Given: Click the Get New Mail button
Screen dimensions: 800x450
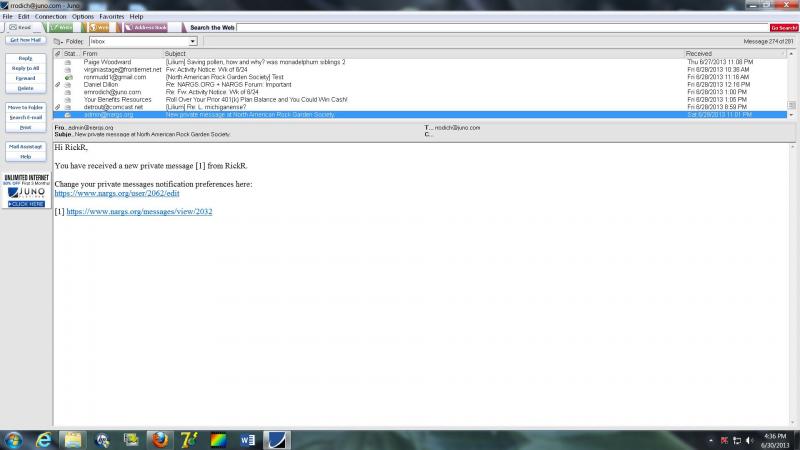Looking at the screenshot, I should pos(25,40).
